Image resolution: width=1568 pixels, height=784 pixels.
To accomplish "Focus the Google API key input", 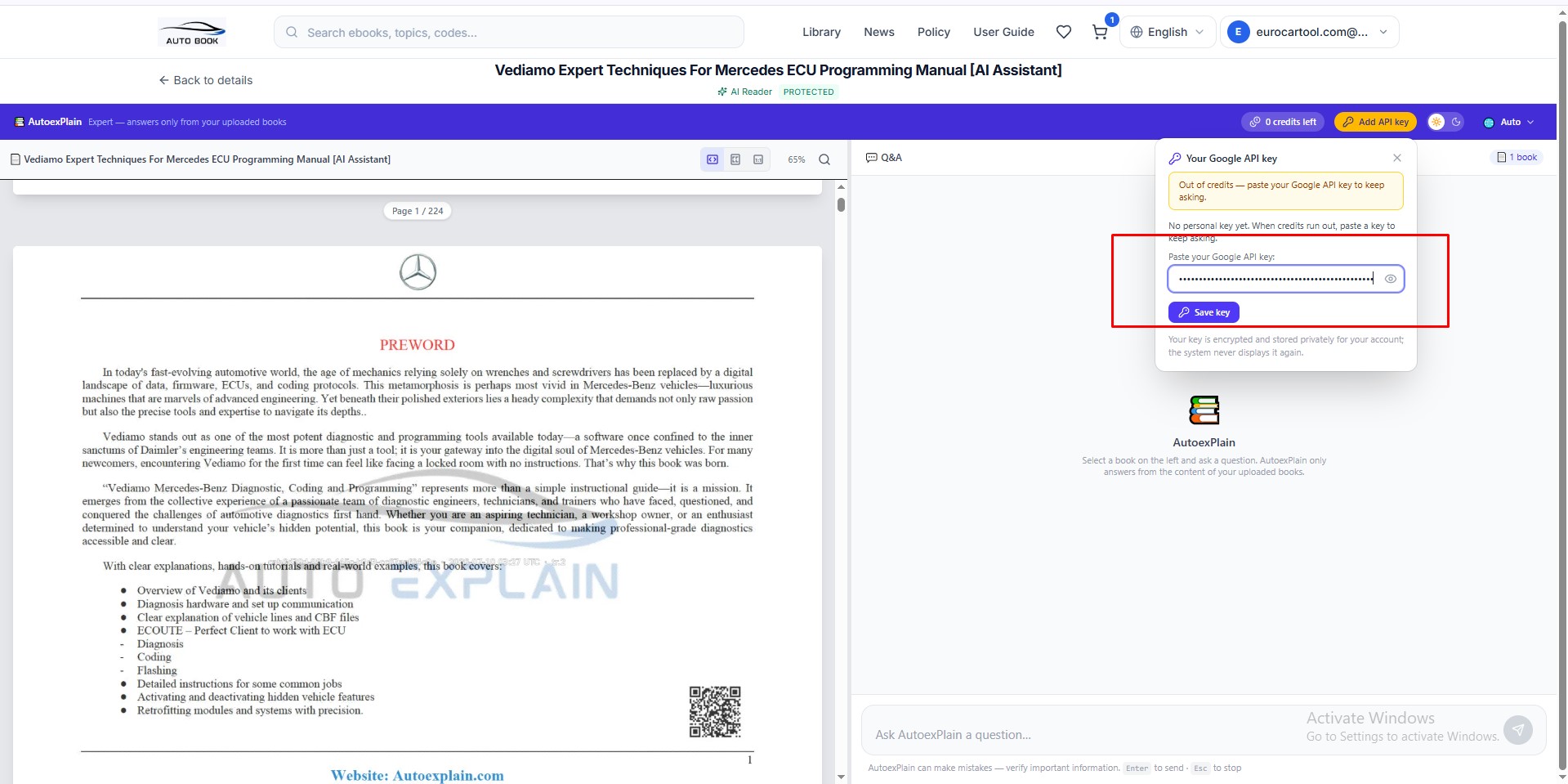I will [x=1285, y=279].
